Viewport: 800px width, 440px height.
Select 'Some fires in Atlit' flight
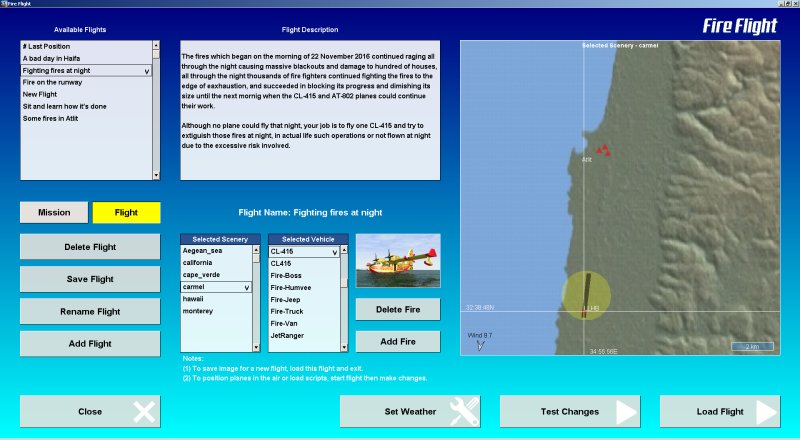pos(86,118)
